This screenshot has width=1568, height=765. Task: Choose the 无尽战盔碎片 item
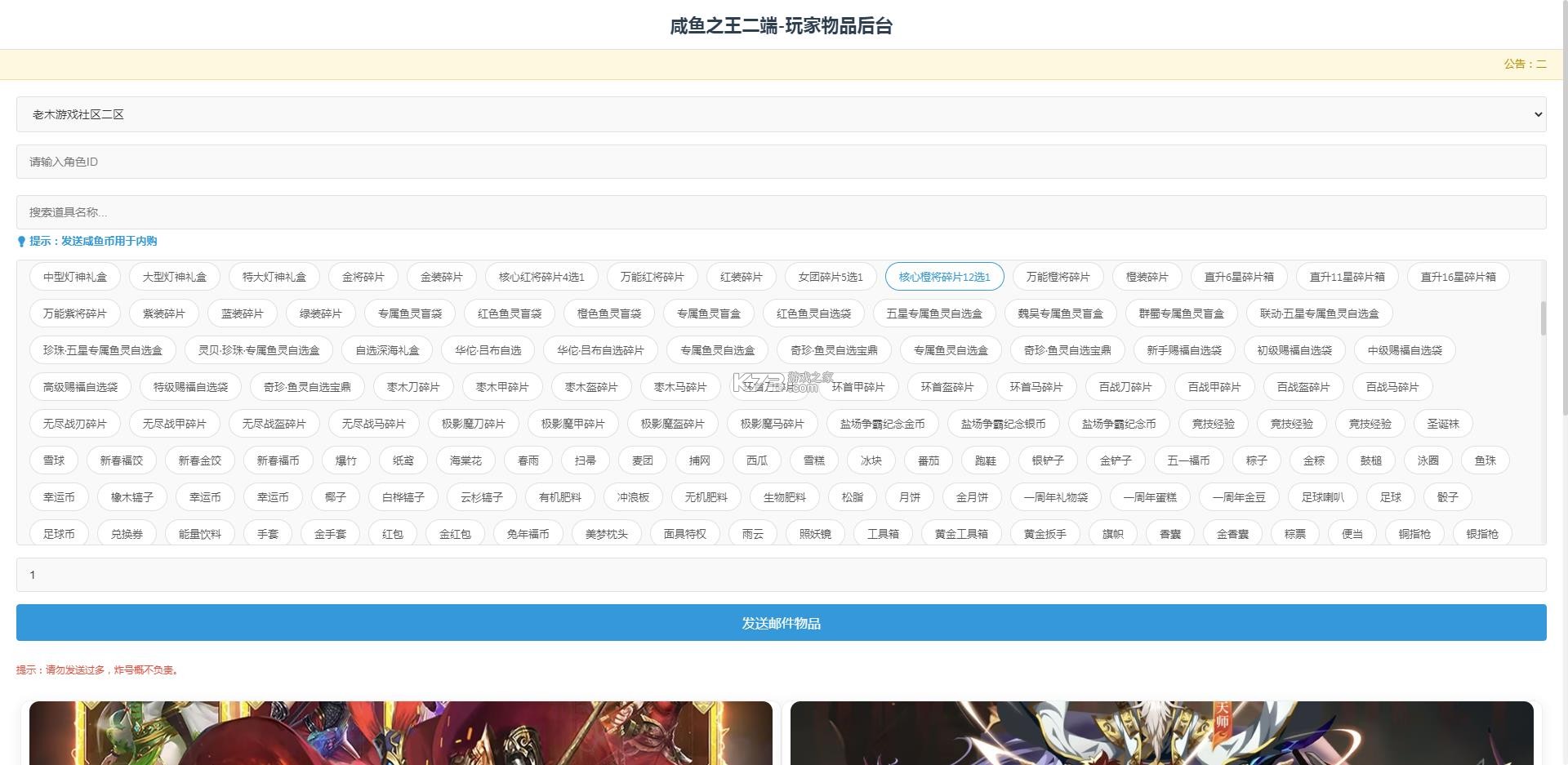[274, 424]
